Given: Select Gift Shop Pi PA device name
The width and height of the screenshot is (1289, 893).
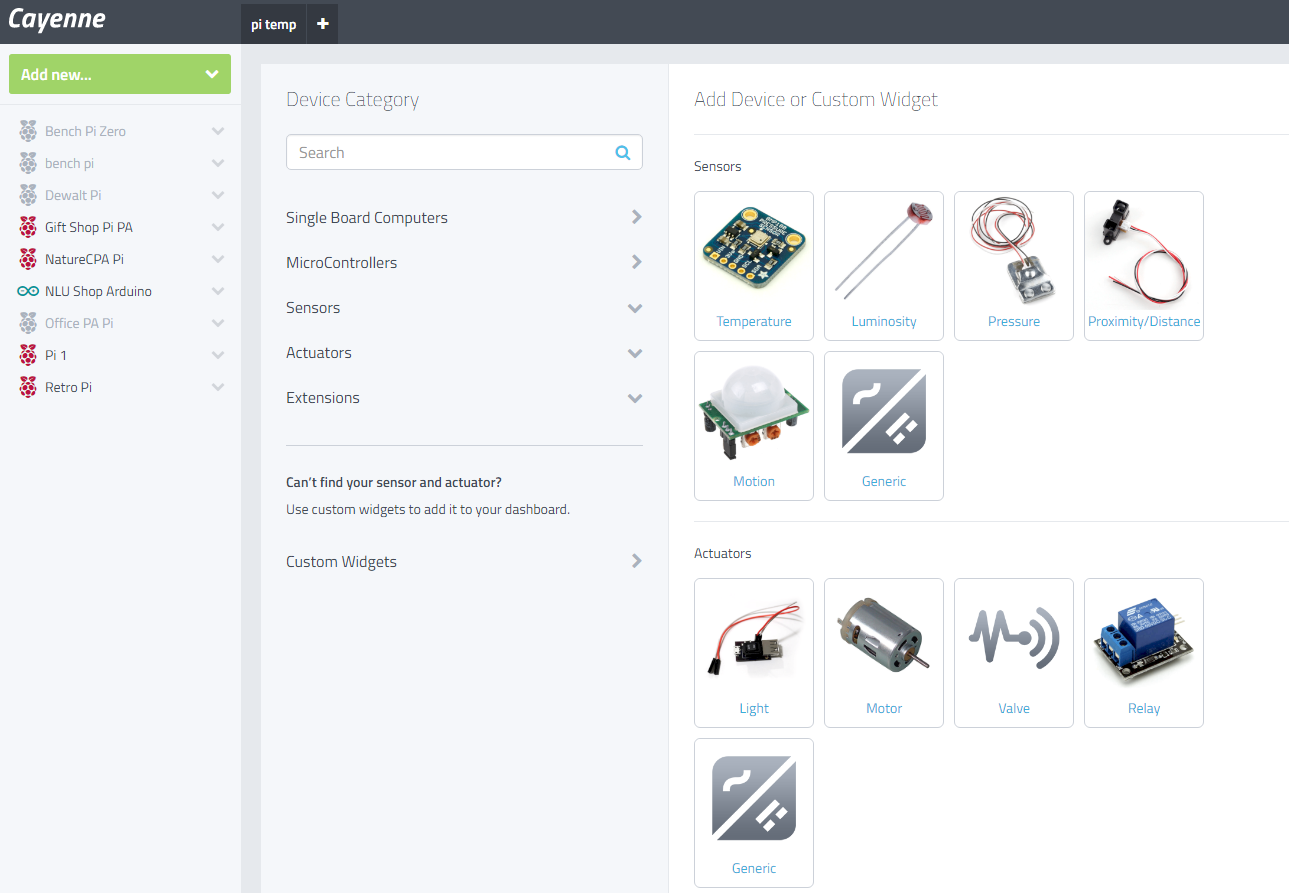Looking at the screenshot, I should pos(89,227).
